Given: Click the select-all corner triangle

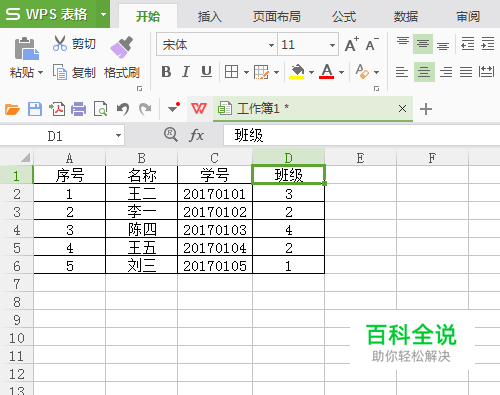Looking at the screenshot, I should [26, 157].
